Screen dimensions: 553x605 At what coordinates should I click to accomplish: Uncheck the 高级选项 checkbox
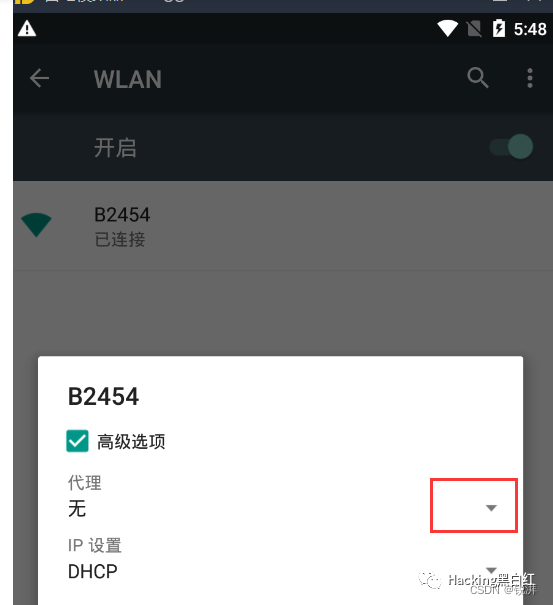[77, 441]
